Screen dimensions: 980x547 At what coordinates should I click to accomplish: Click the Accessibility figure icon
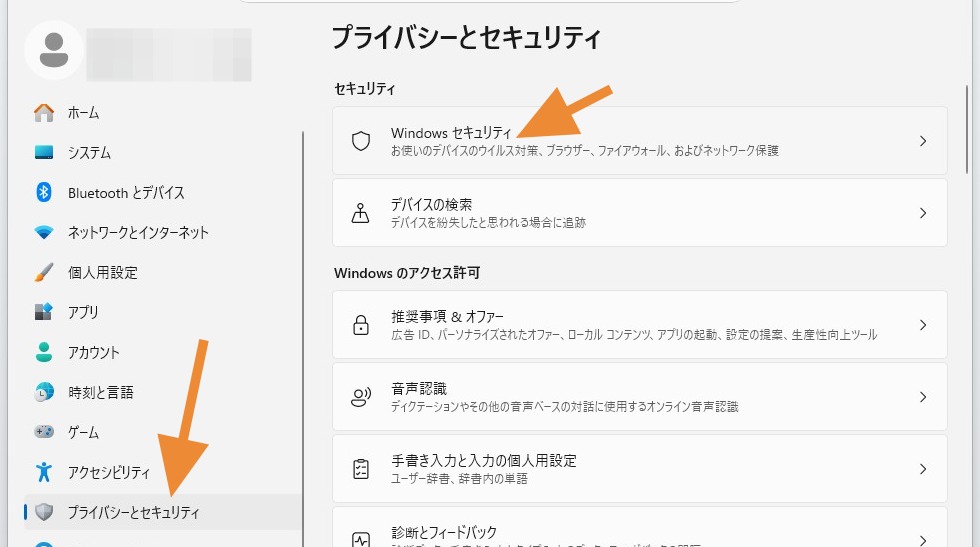(44, 472)
